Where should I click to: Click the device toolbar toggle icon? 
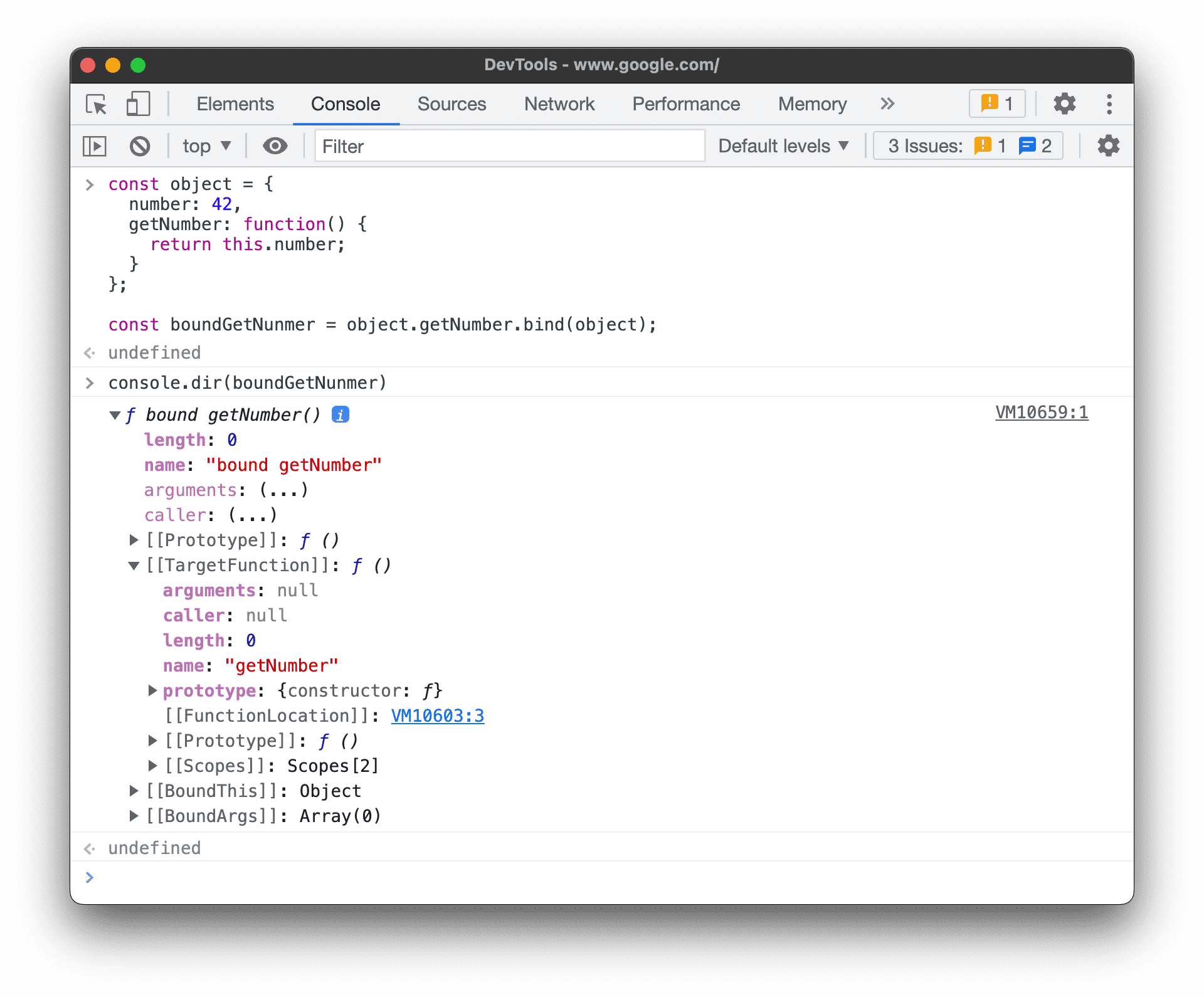pos(138,104)
